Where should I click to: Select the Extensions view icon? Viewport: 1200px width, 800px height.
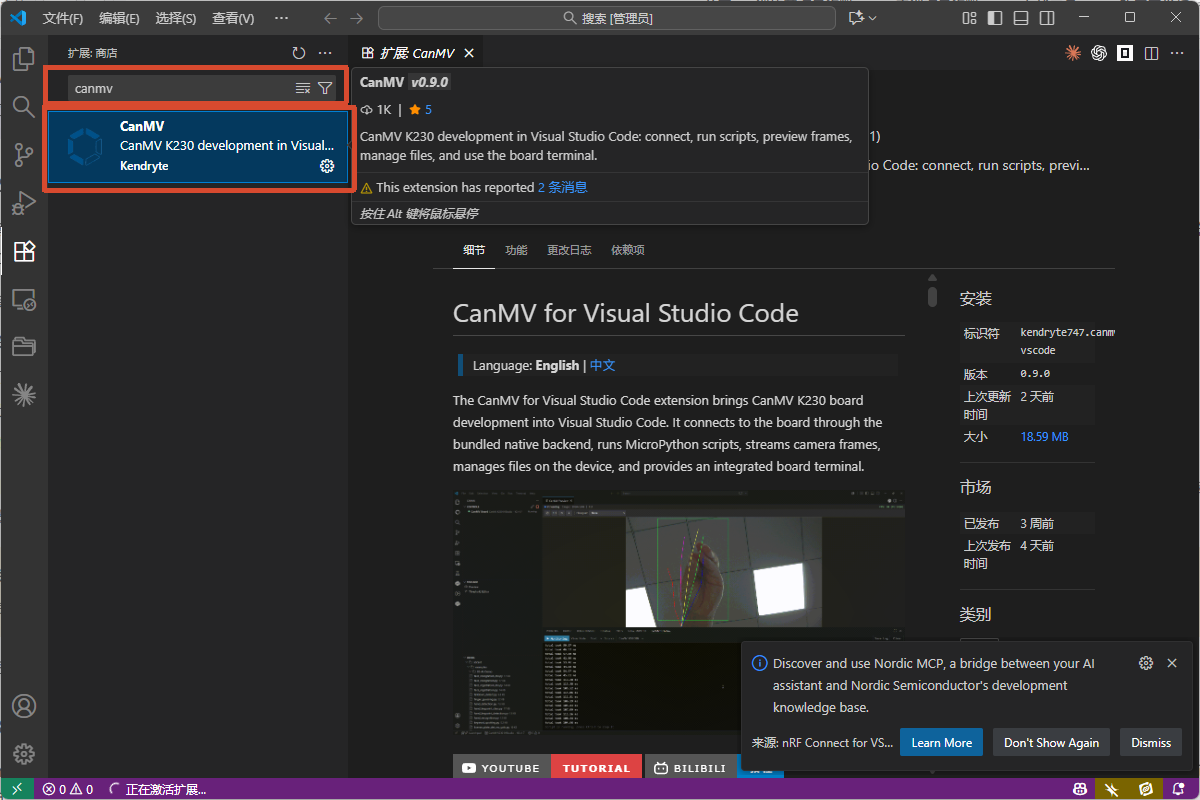(24, 251)
